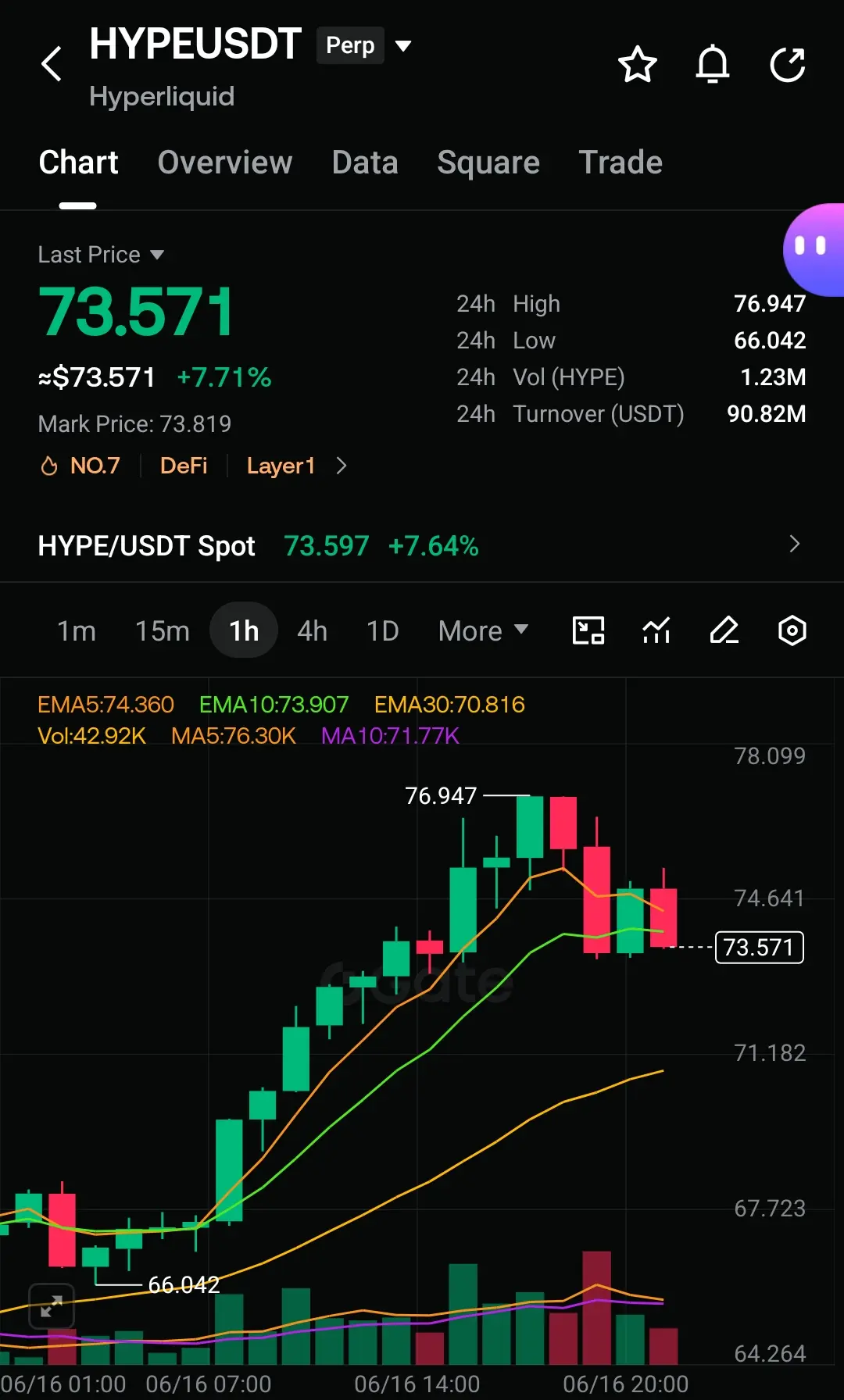
Task: Open the Layer1 category tag
Action: [x=281, y=466]
